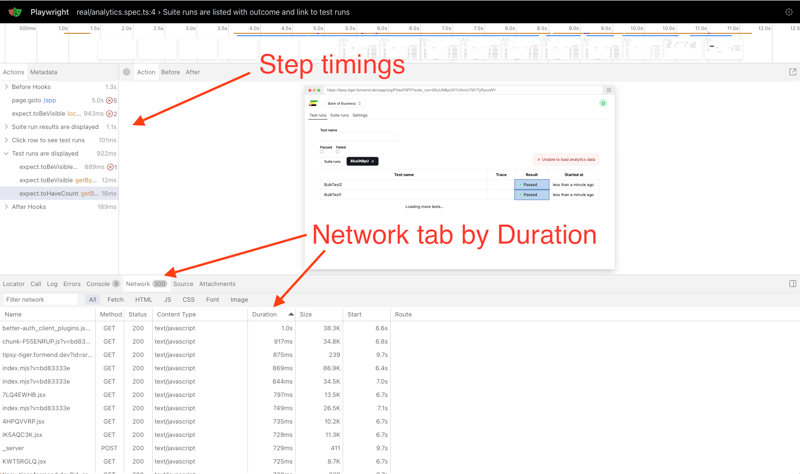Viewport: 800px width, 474px height.
Task: Select the page.goto /app action
Action: coord(59,101)
